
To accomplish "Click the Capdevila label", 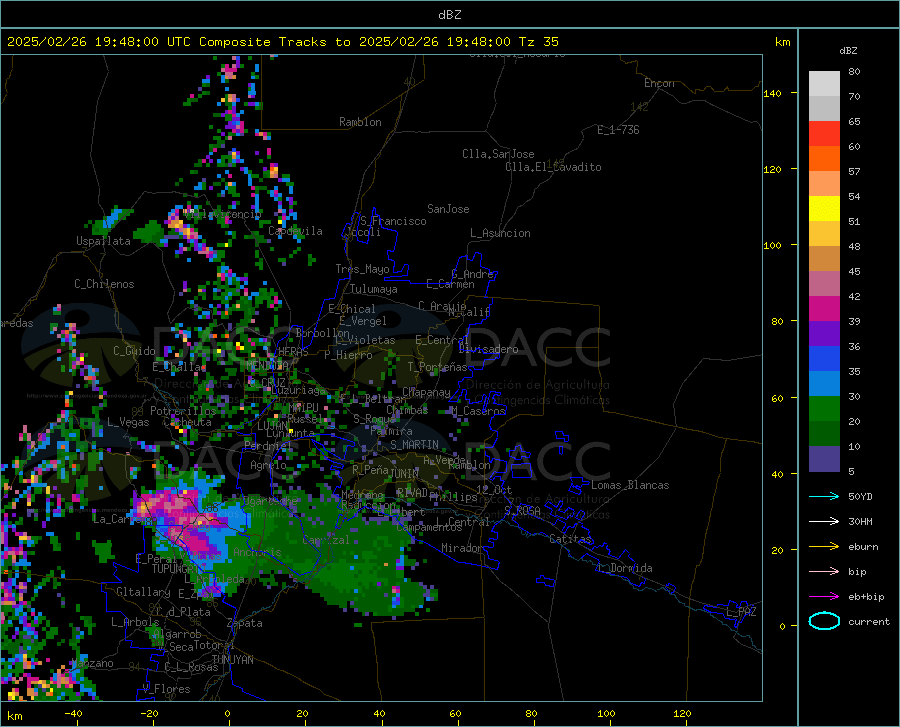I will tap(295, 231).
